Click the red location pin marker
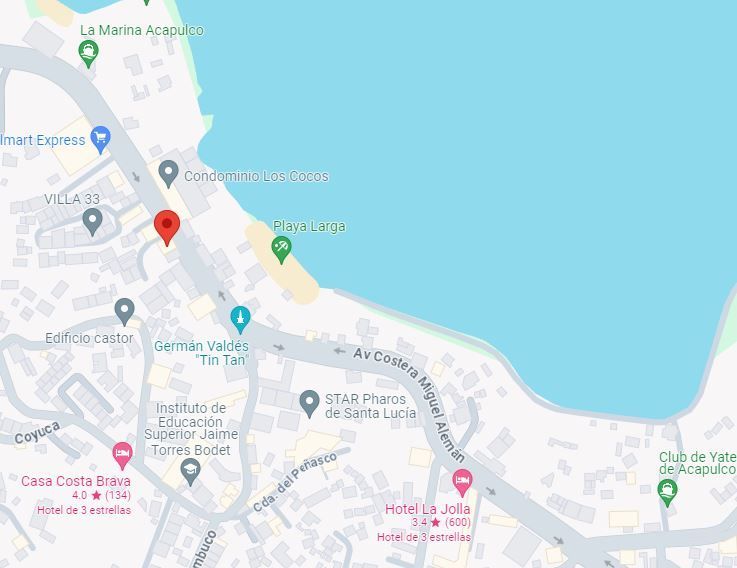Image resolution: width=737 pixels, height=568 pixels. pos(167,228)
